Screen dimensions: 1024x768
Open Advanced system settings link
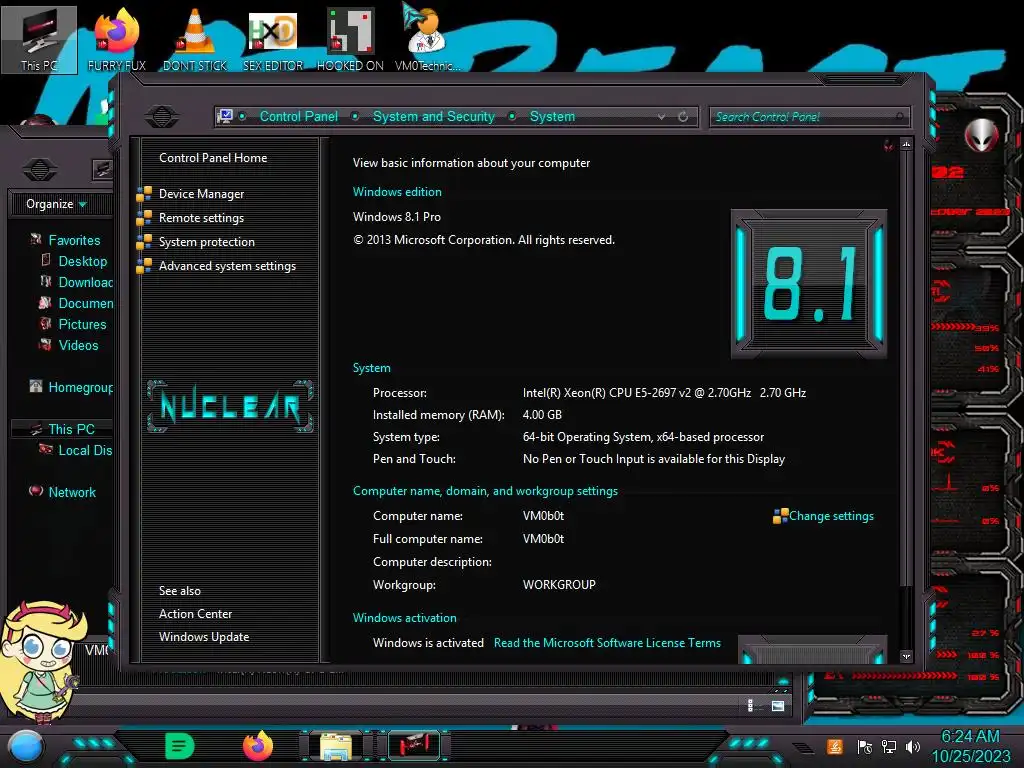227,266
